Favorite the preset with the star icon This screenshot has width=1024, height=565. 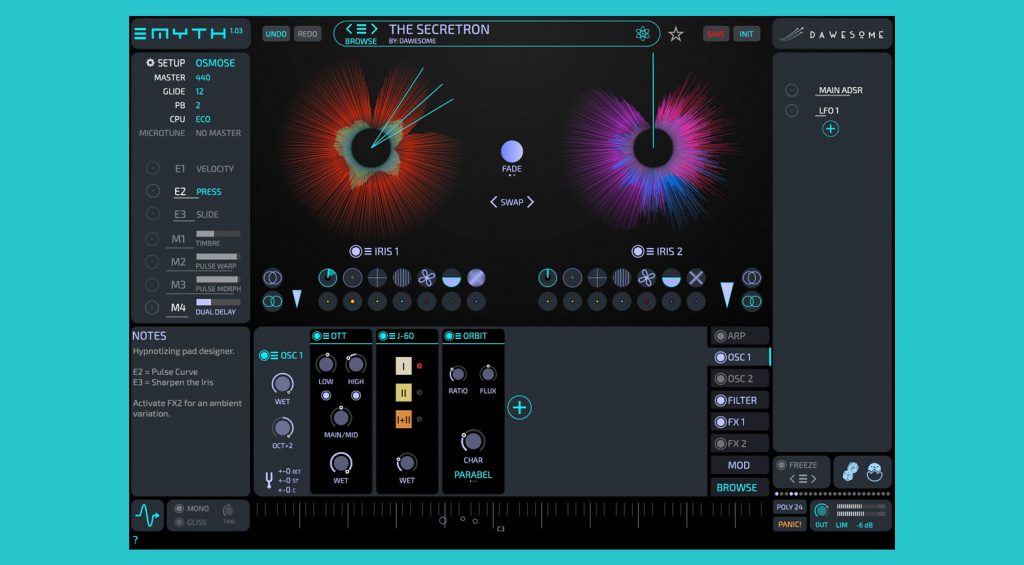click(676, 34)
